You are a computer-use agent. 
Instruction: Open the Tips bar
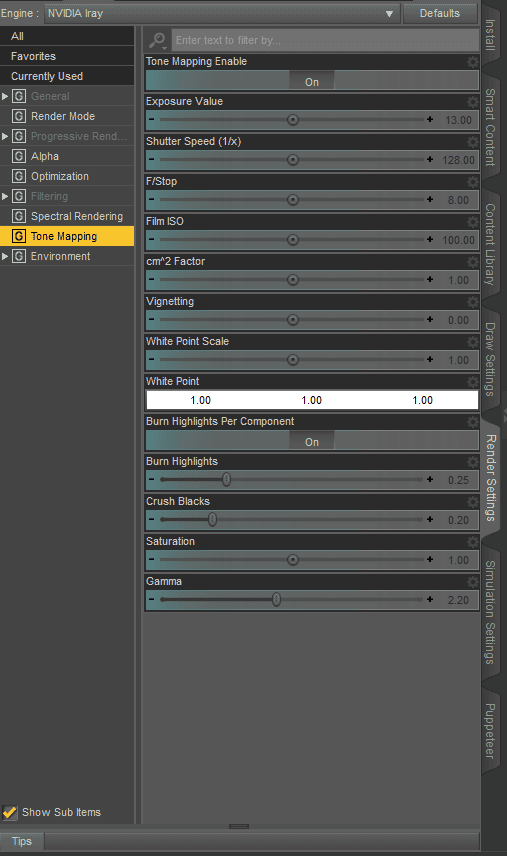click(22, 841)
